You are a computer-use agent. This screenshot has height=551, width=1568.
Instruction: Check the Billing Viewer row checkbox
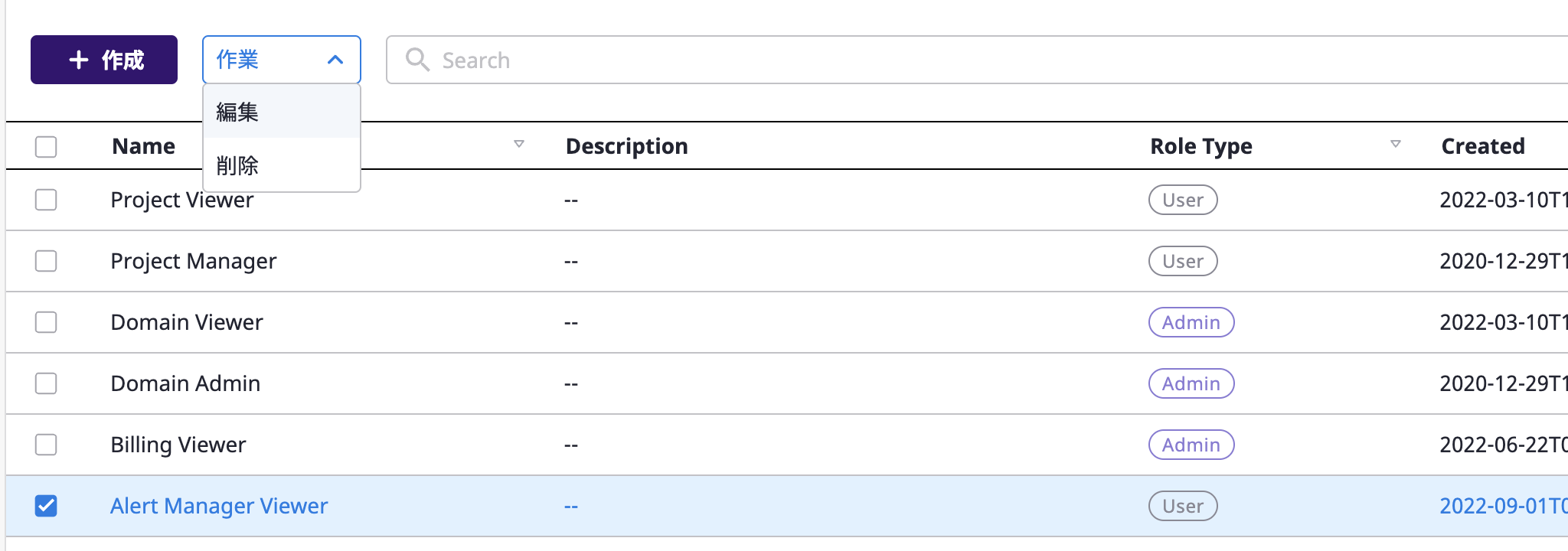click(46, 445)
